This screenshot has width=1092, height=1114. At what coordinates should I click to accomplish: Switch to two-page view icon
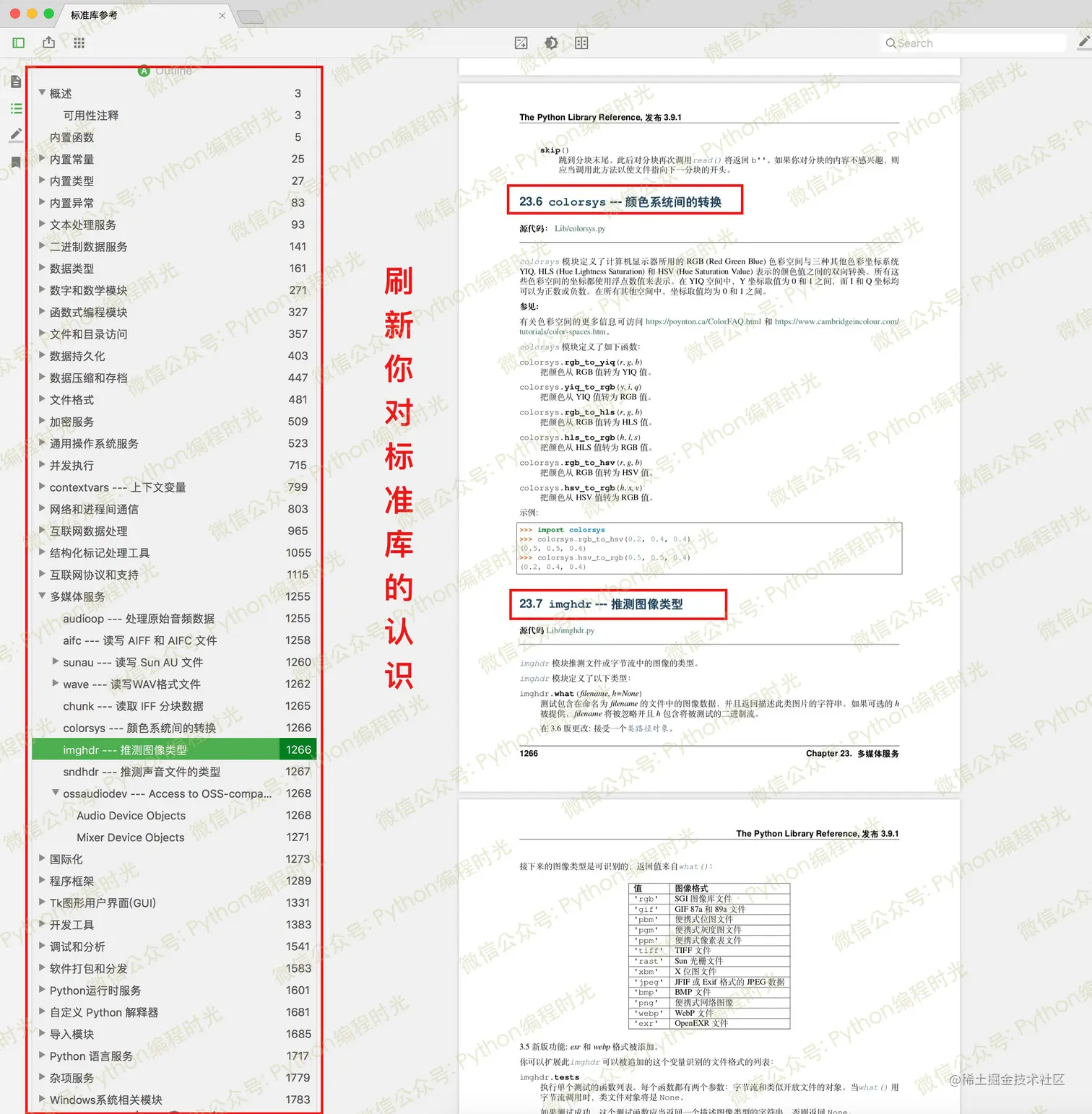581,43
